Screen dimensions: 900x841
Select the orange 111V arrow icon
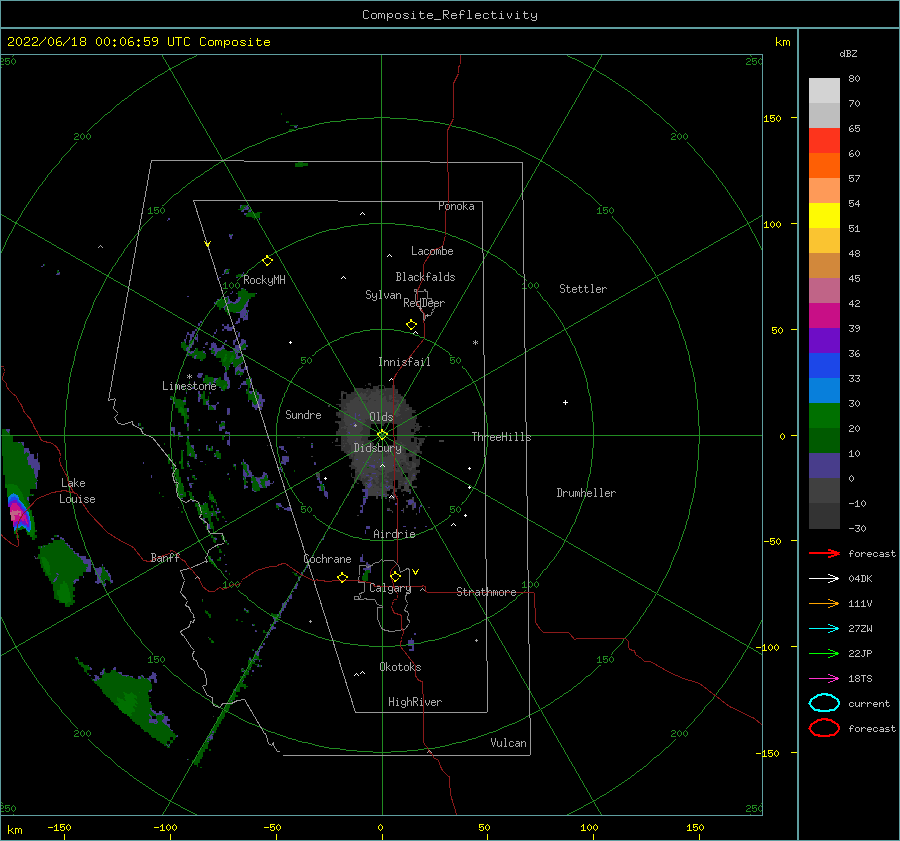824,603
